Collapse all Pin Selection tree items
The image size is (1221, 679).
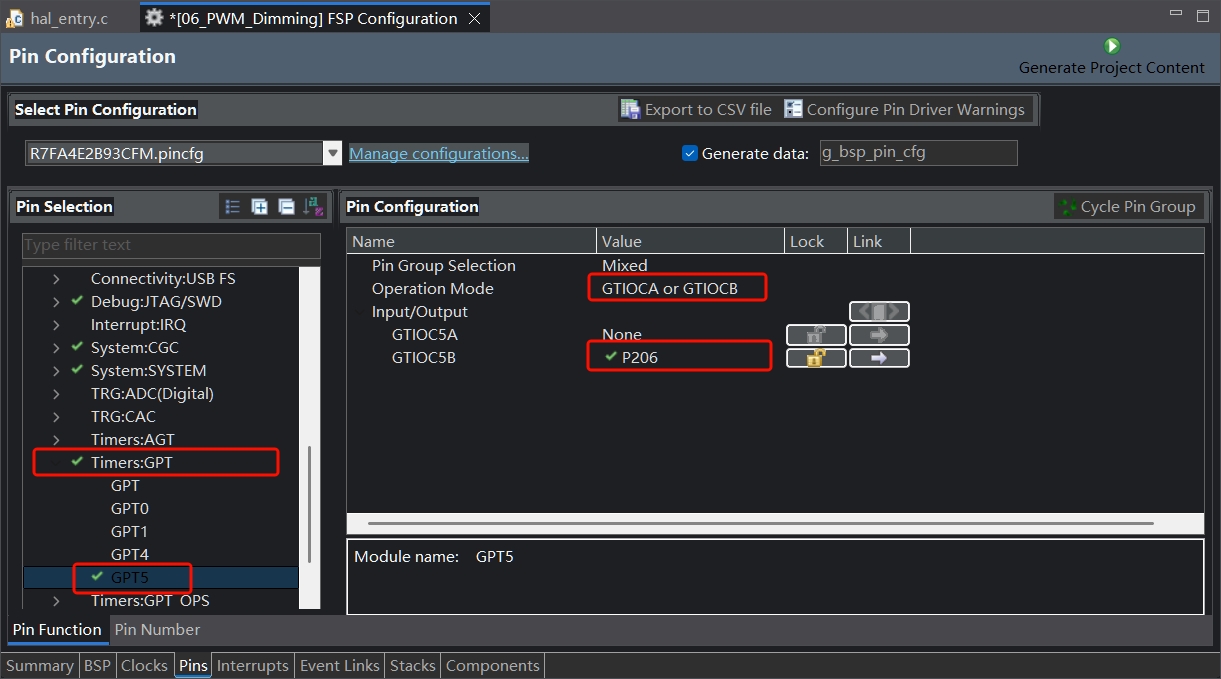pos(286,207)
